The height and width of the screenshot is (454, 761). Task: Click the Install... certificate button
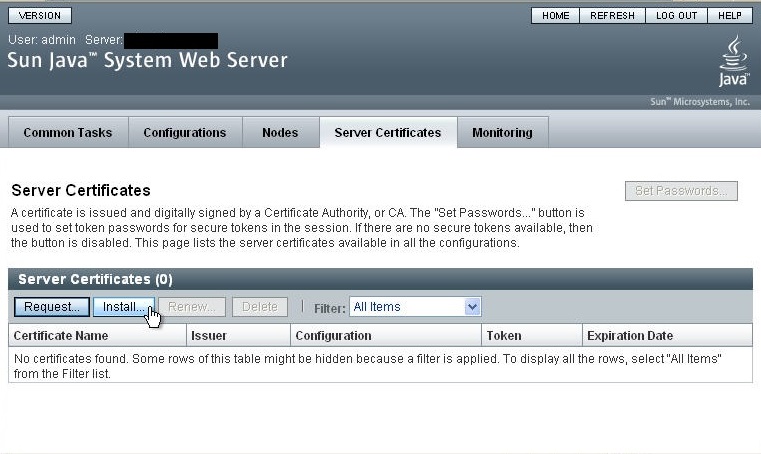click(x=125, y=307)
